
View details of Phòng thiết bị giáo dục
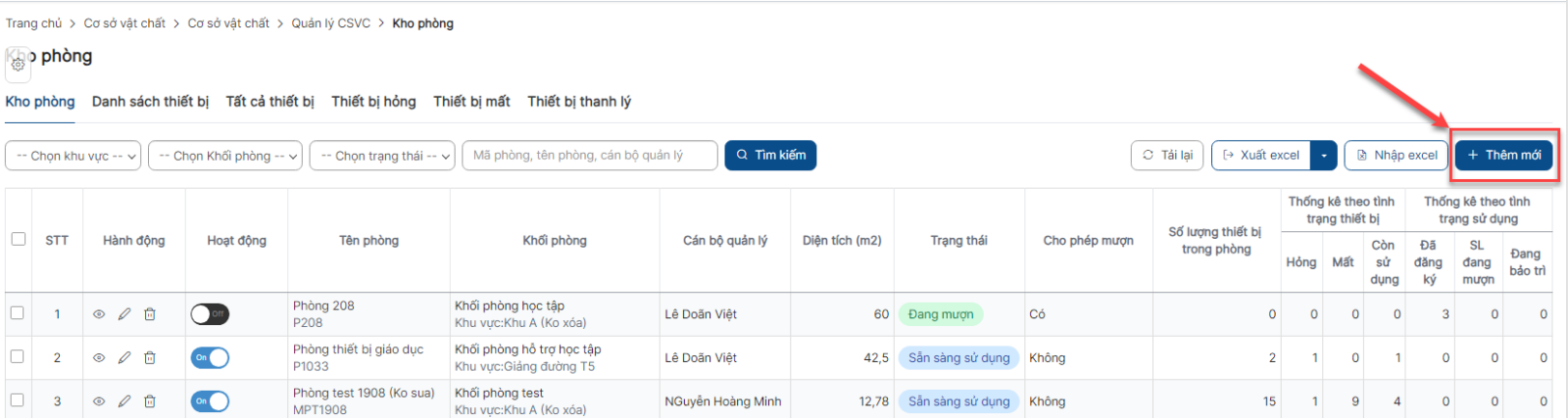coord(99,358)
